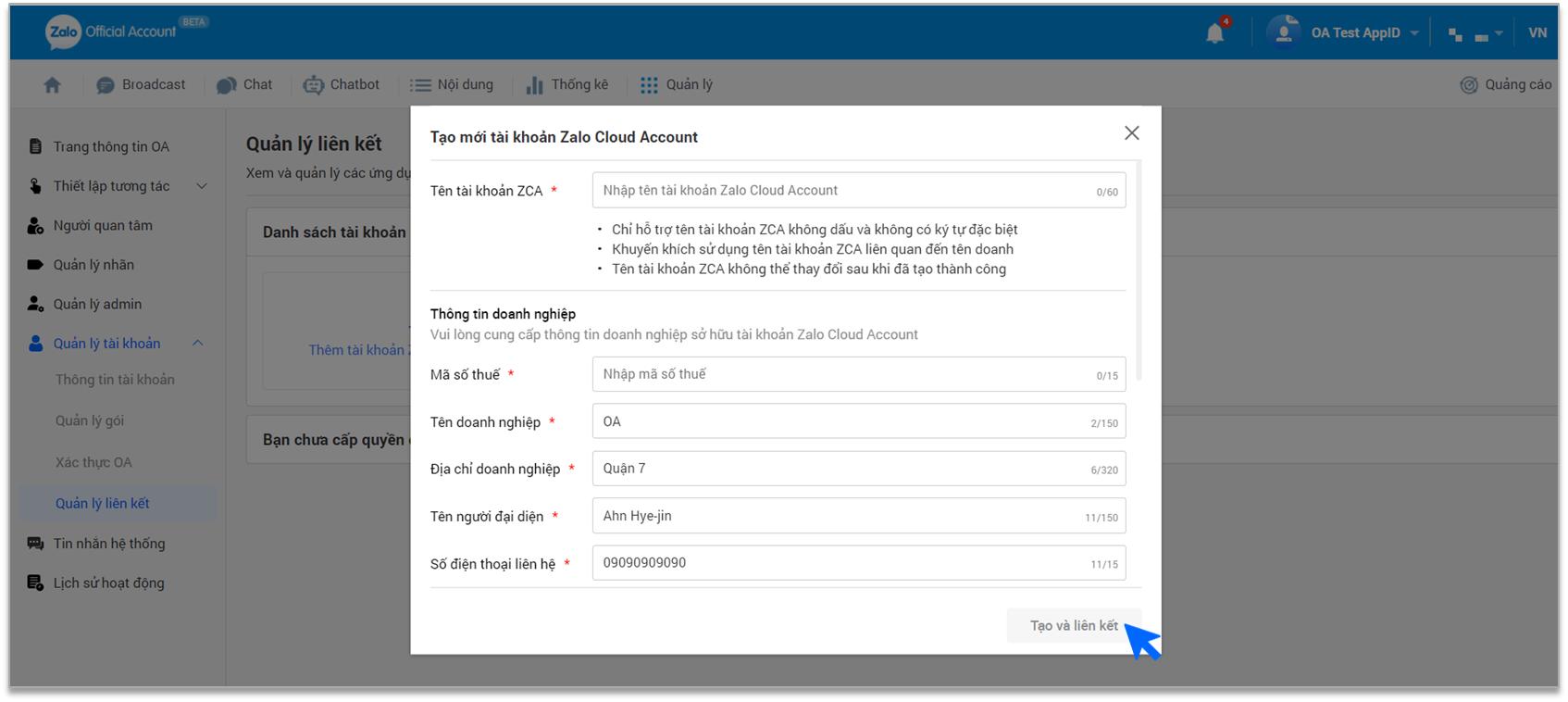Focus the Tên tài khoản ZCA input field
This screenshot has height=702, width=1568.
(x=859, y=190)
